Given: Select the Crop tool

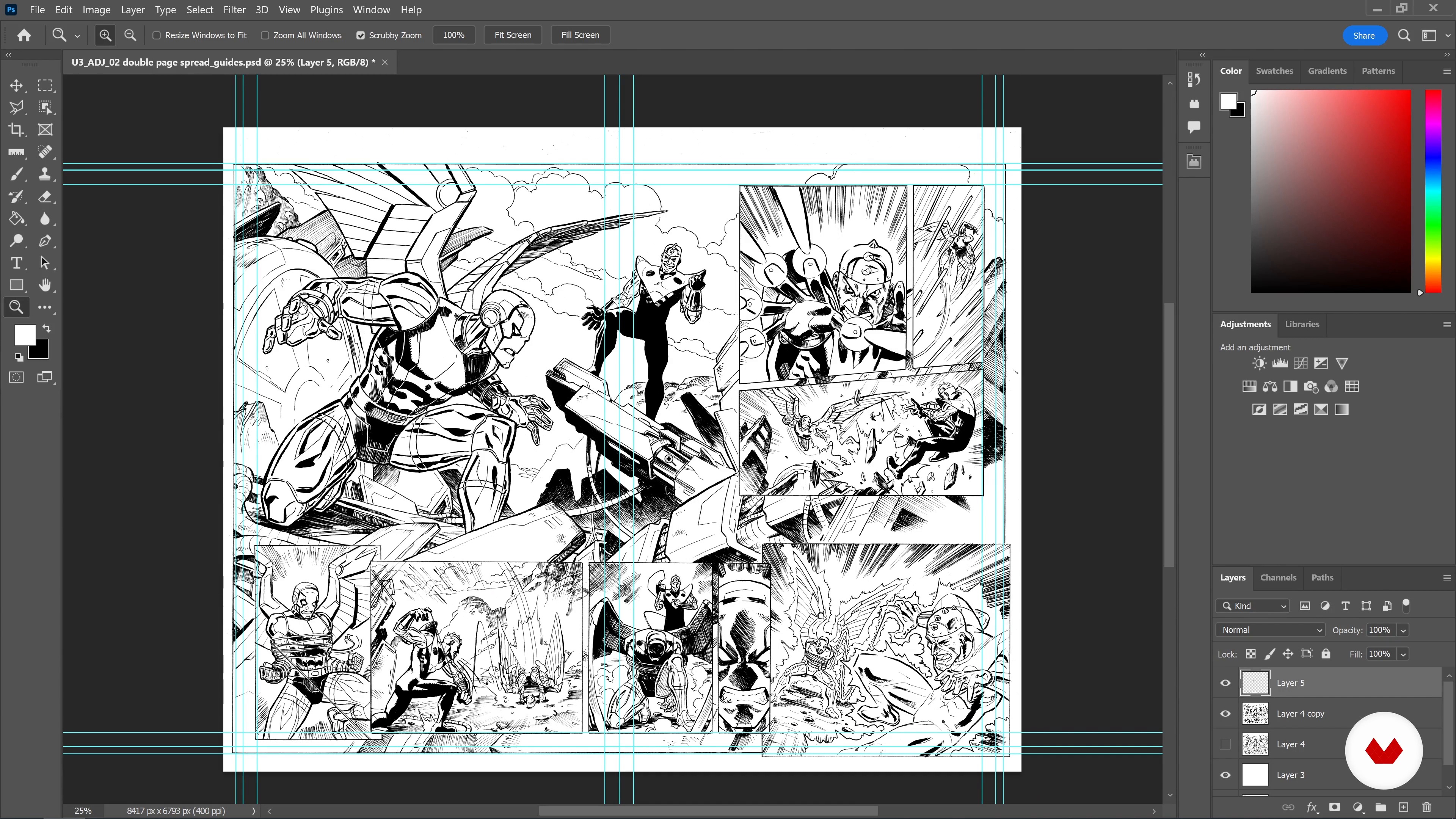Looking at the screenshot, I should [x=16, y=129].
